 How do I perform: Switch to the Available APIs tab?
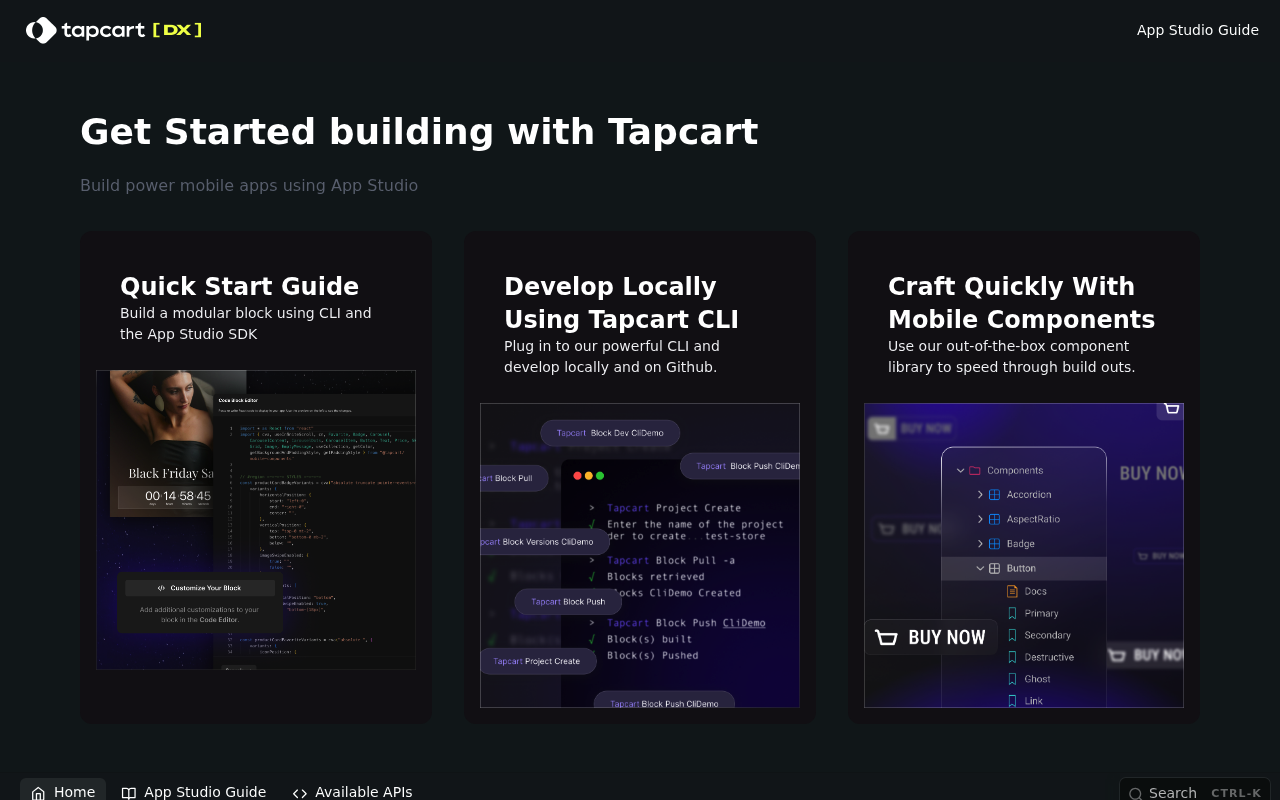coord(352,791)
